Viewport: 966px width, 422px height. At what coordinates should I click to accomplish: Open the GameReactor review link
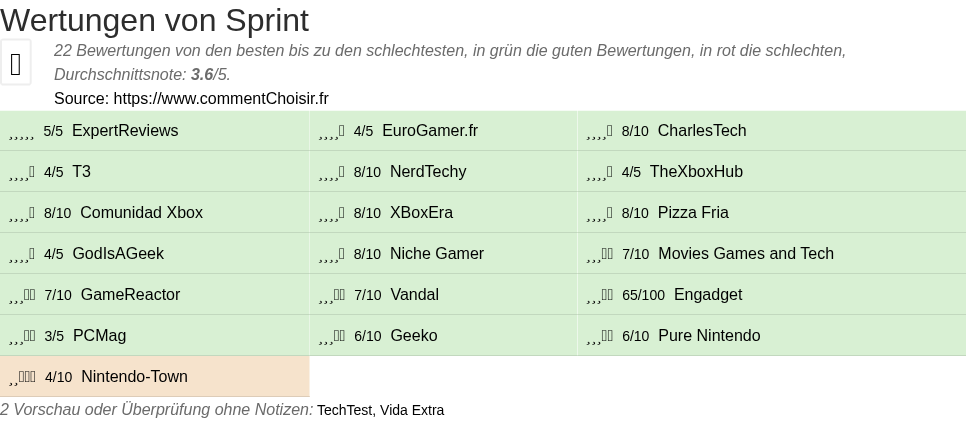130,295
